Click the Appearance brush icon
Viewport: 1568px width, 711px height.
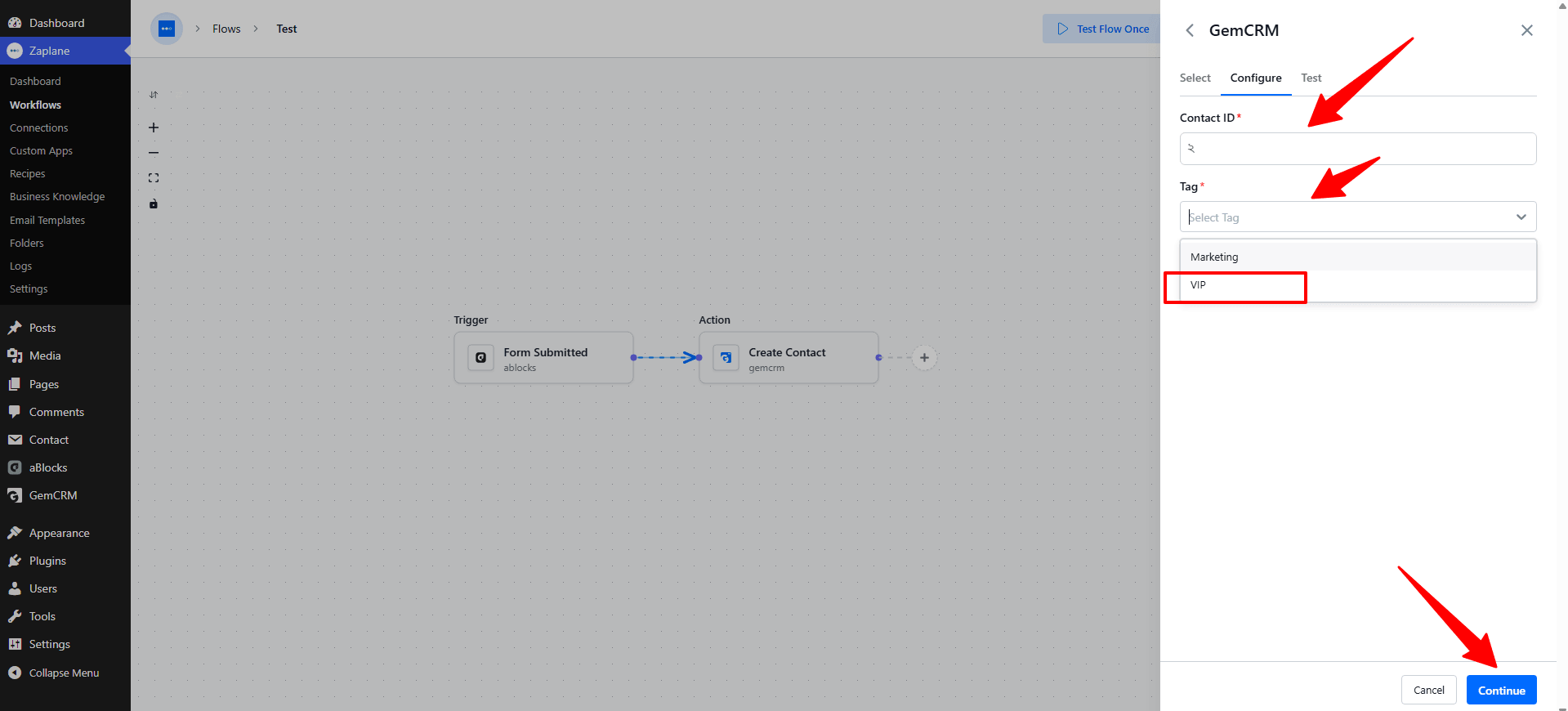15,533
